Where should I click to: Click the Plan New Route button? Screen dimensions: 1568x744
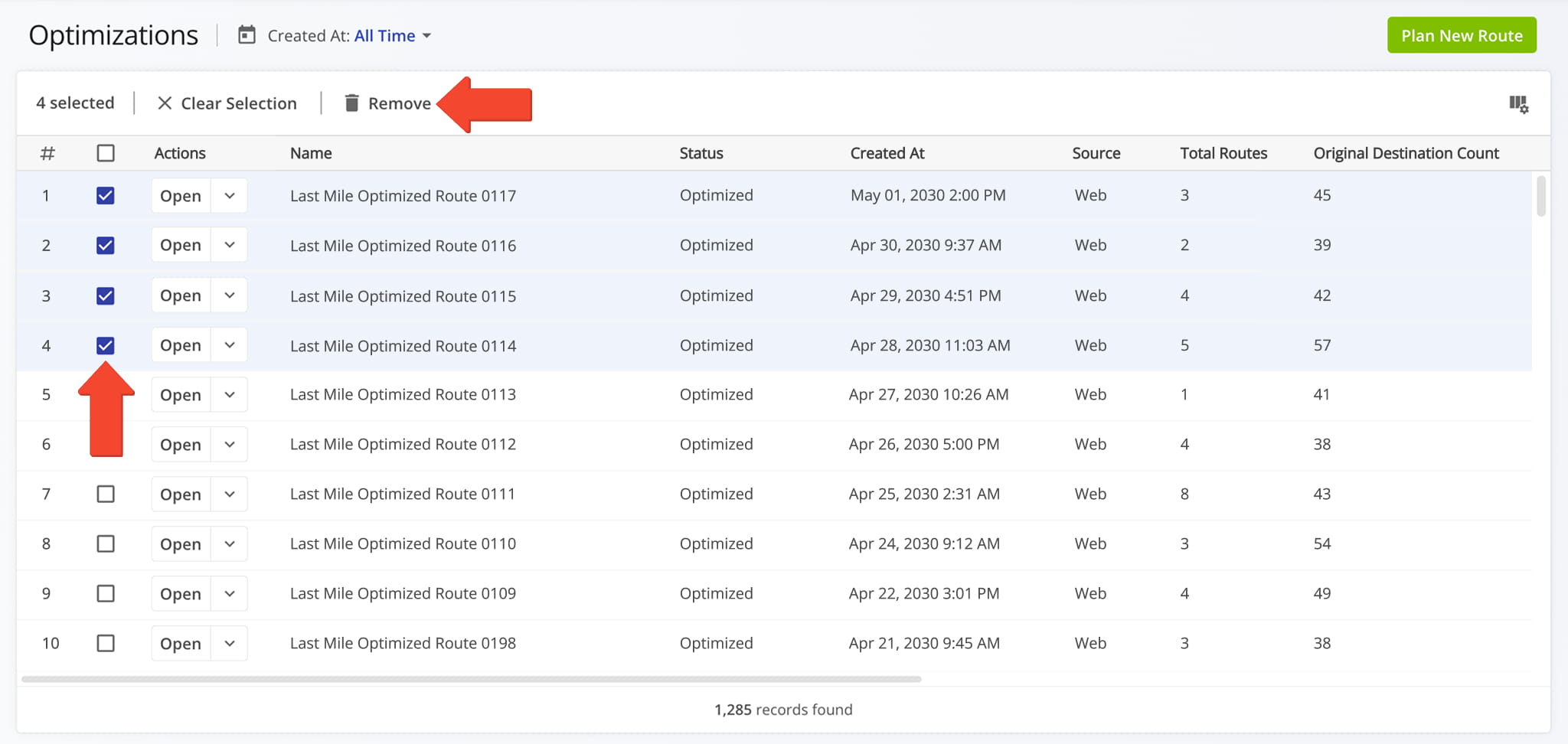1462,35
